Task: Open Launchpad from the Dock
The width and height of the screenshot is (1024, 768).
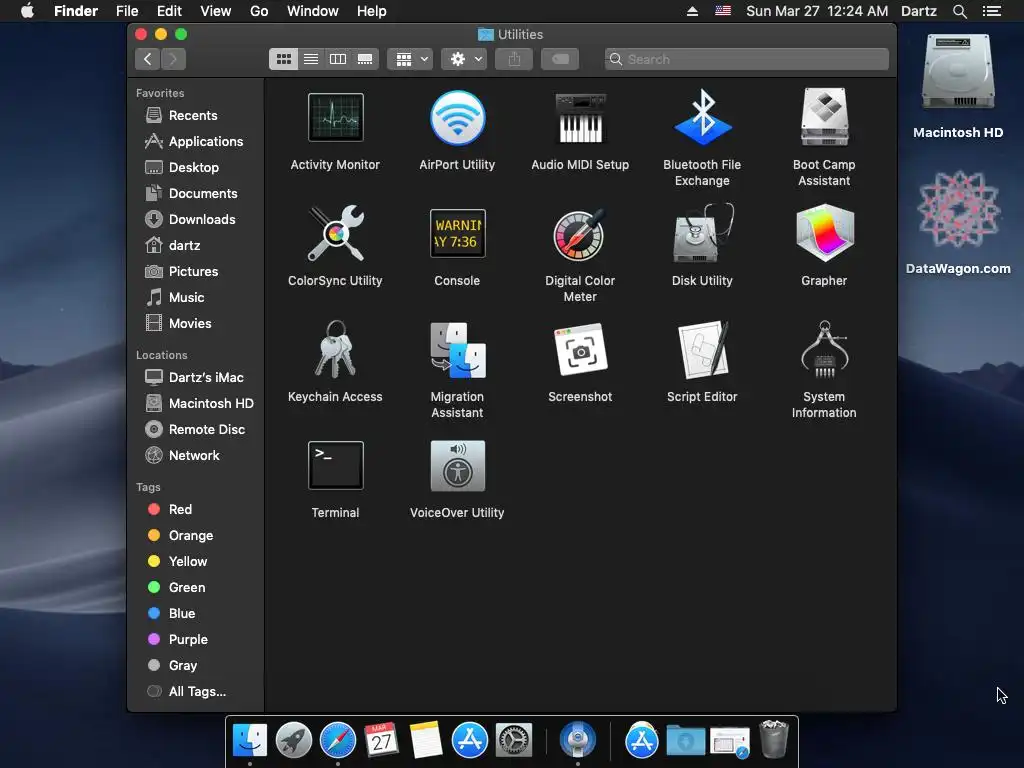Action: 293,740
